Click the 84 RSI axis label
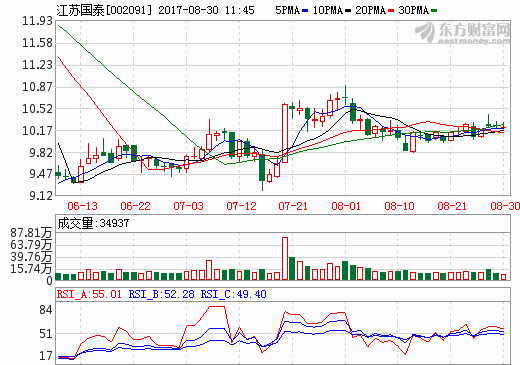Screen dimensions: 520x365 [46, 310]
